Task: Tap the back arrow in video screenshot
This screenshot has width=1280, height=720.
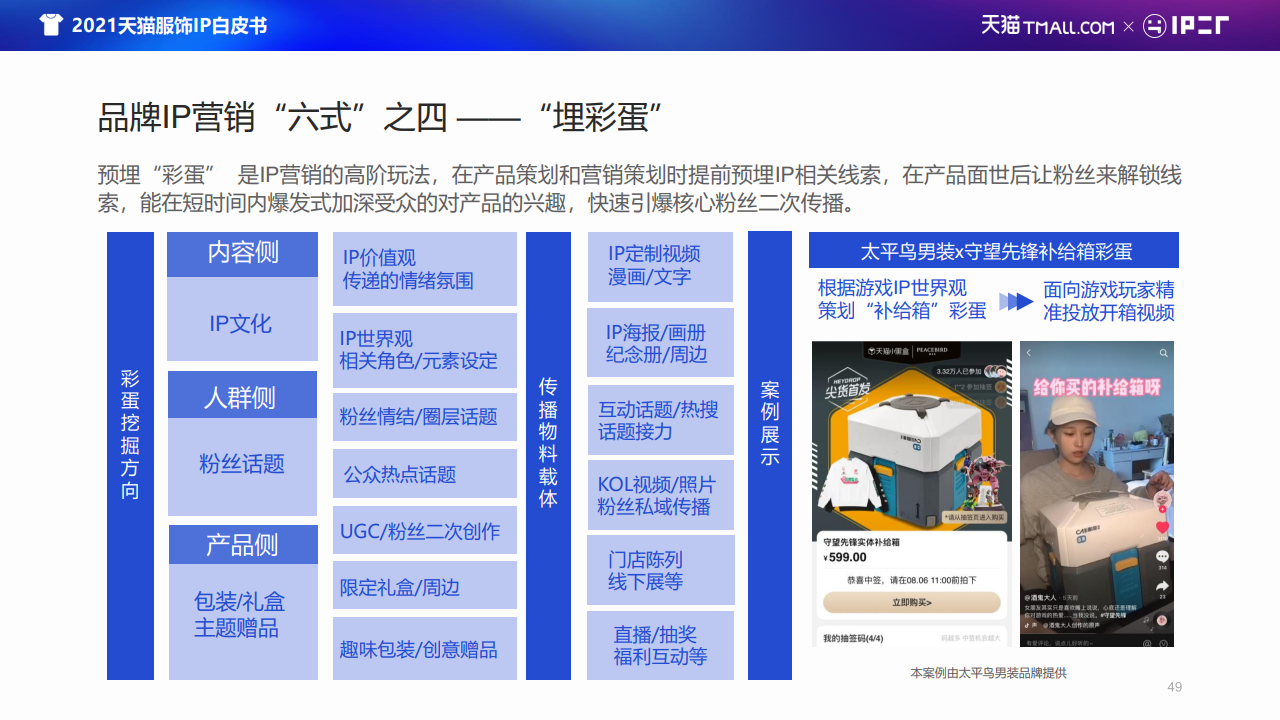Action: click(1028, 353)
